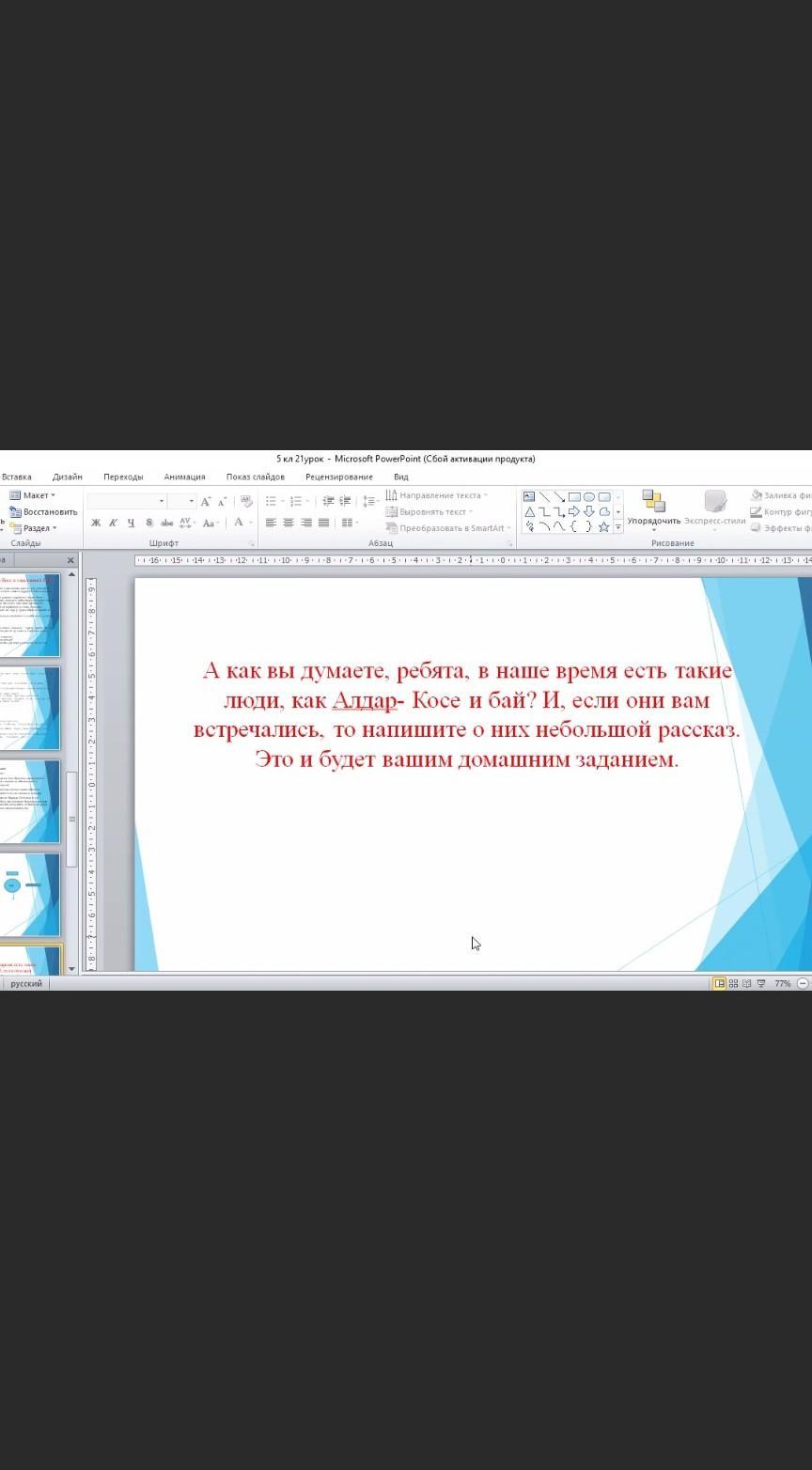812x1470 pixels.
Task: Toggle underline formatting (Ч)
Action: pos(131,523)
